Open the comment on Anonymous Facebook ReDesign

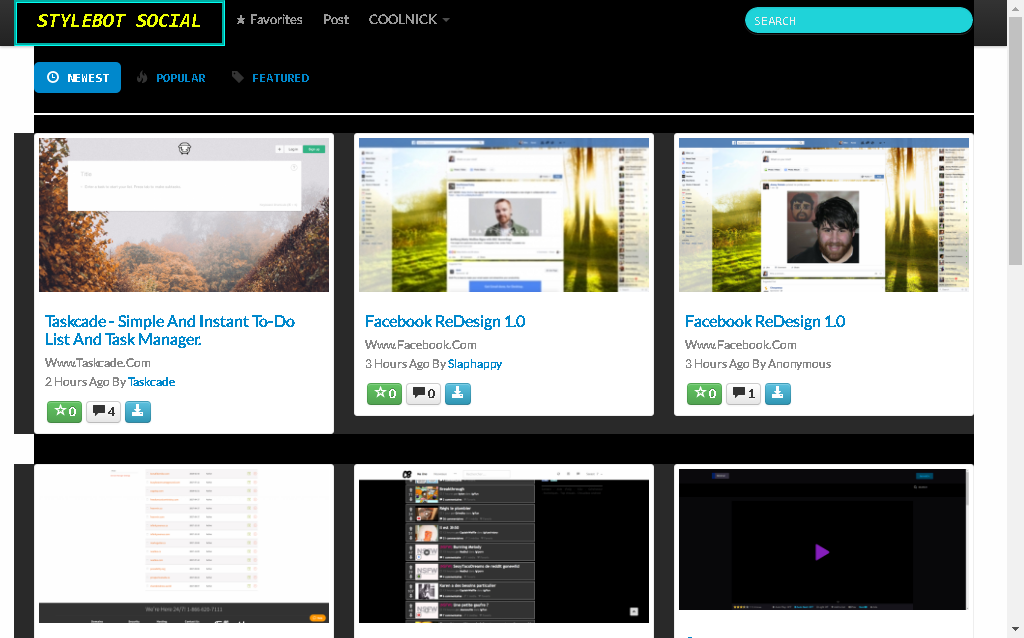point(743,393)
